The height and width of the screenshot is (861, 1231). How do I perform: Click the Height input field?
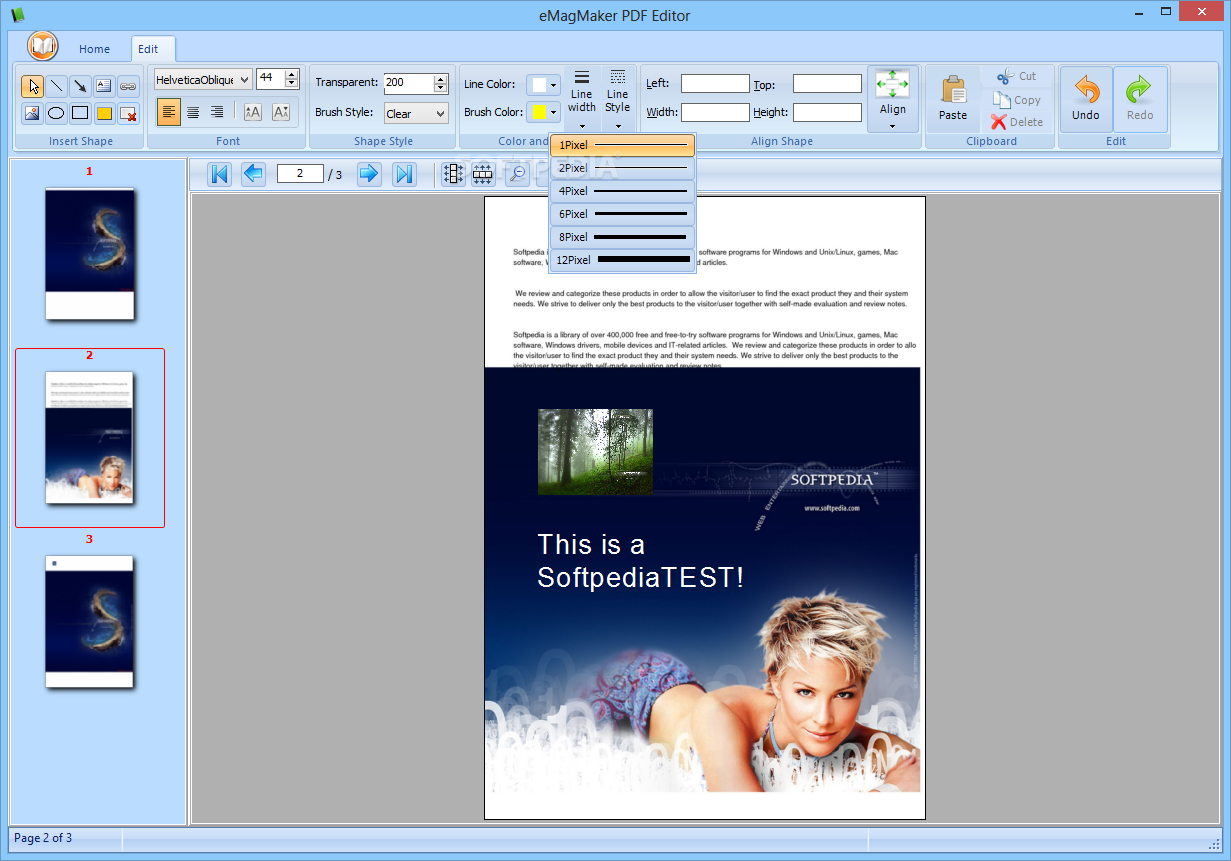827,113
